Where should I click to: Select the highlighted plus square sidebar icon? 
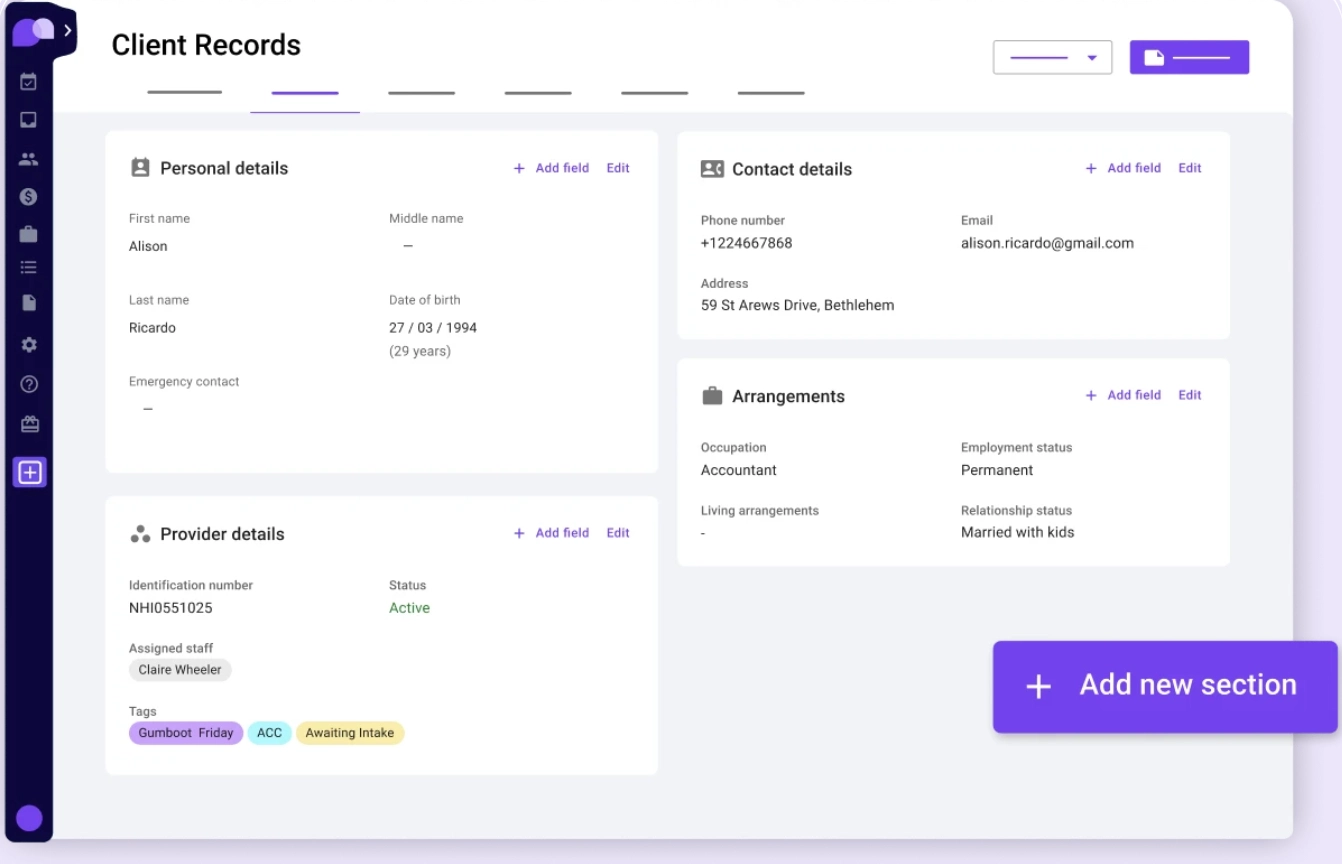tap(28, 471)
